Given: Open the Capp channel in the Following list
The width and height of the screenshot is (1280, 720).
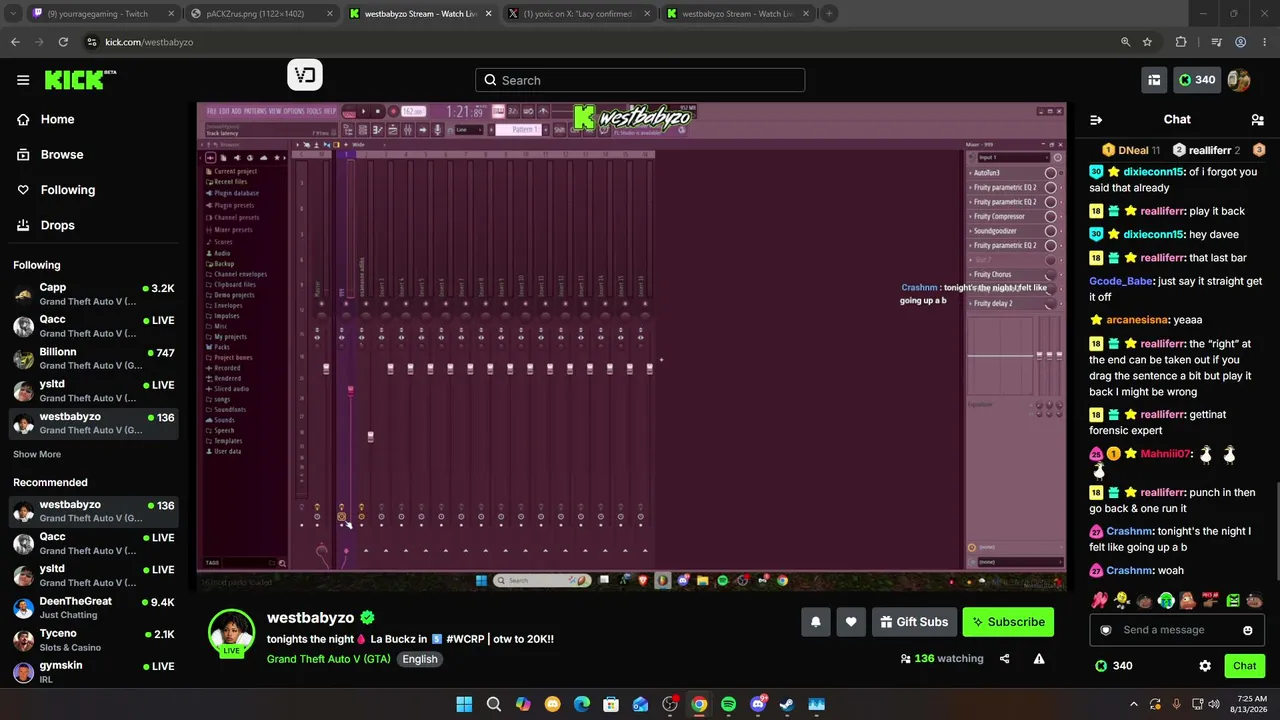Looking at the screenshot, I should click(x=94, y=294).
